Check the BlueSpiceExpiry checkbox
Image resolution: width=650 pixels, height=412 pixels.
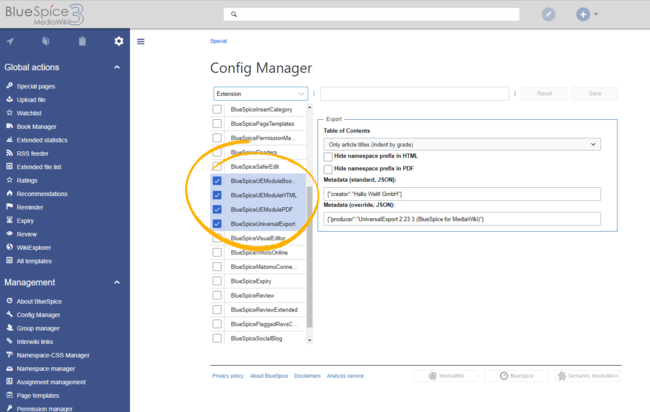click(x=217, y=281)
